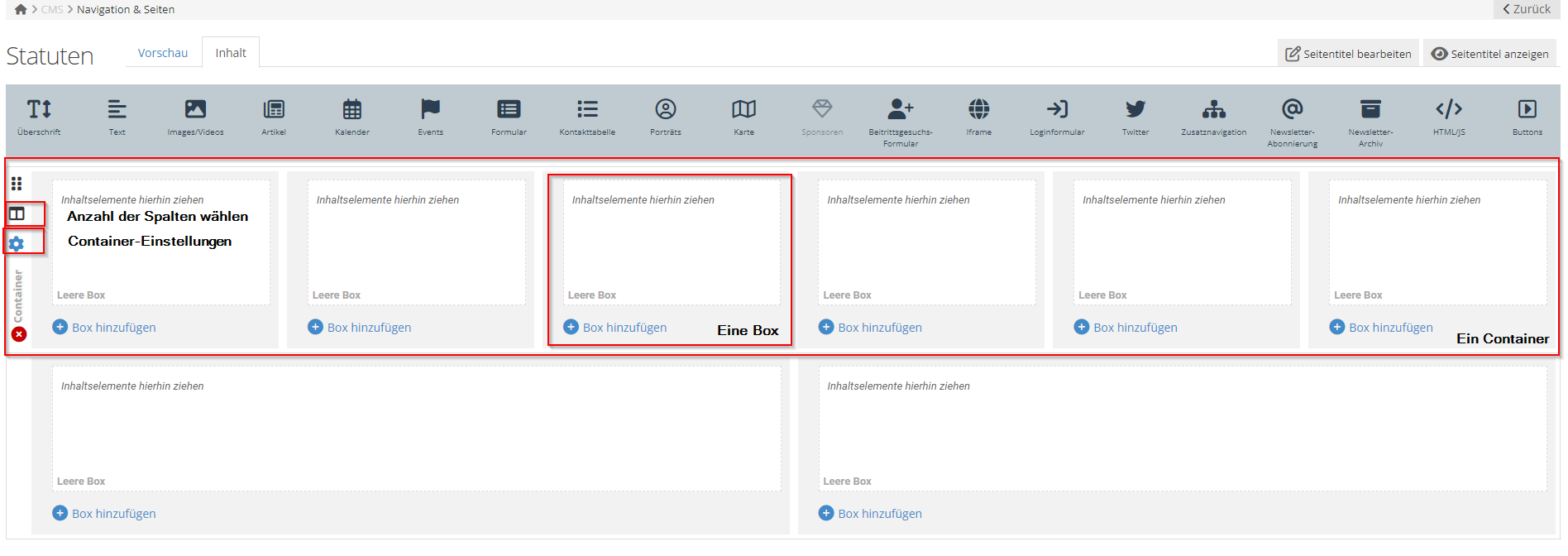Delete container with red X icon
The width and height of the screenshot is (1568, 556).
(19, 334)
